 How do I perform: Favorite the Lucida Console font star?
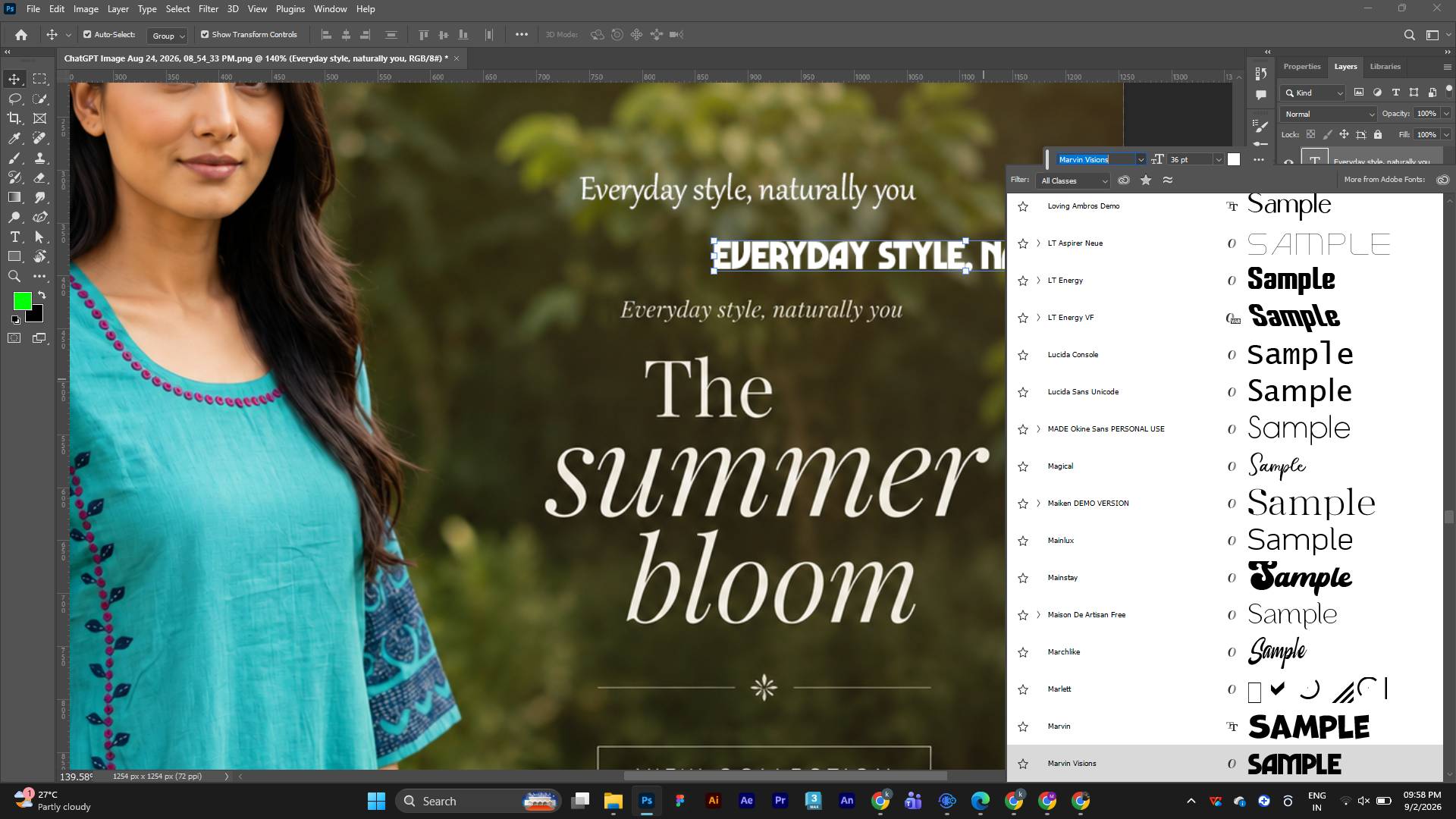pyautogui.click(x=1023, y=355)
